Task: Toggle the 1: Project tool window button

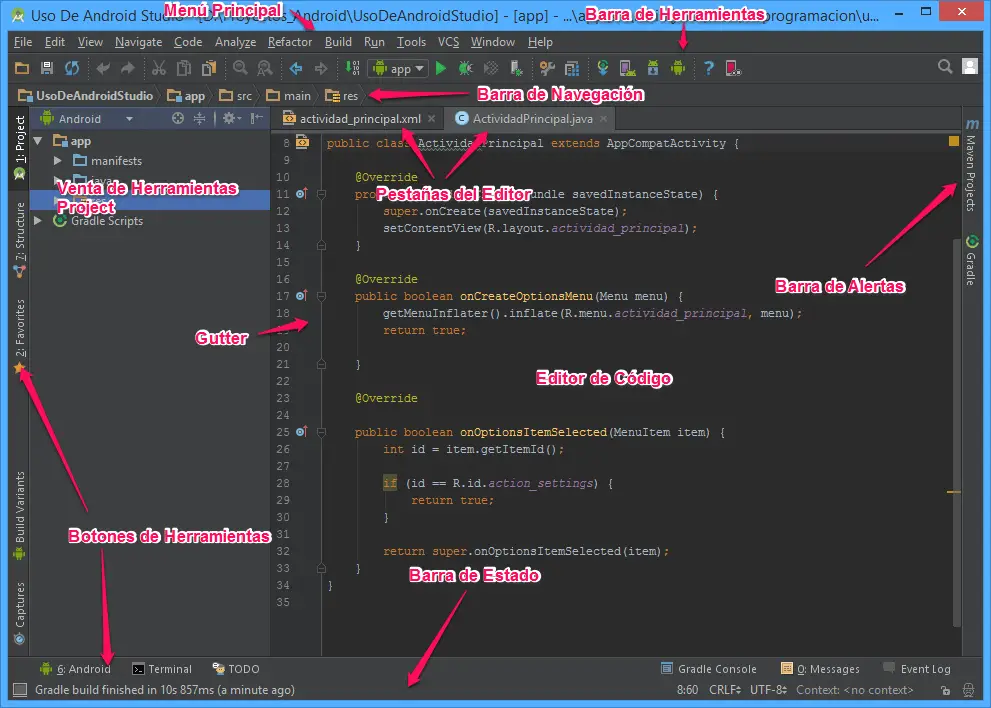Action: (20, 148)
